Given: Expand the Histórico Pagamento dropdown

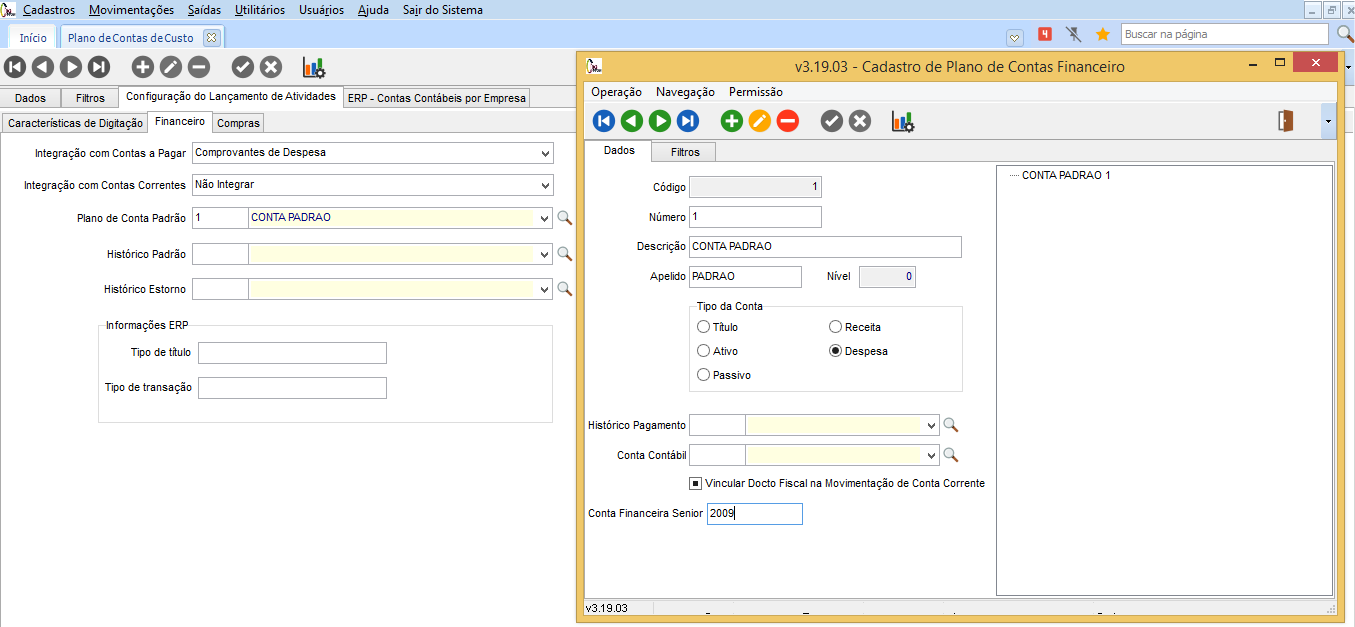Looking at the screenshot, I should pos(932,425).
